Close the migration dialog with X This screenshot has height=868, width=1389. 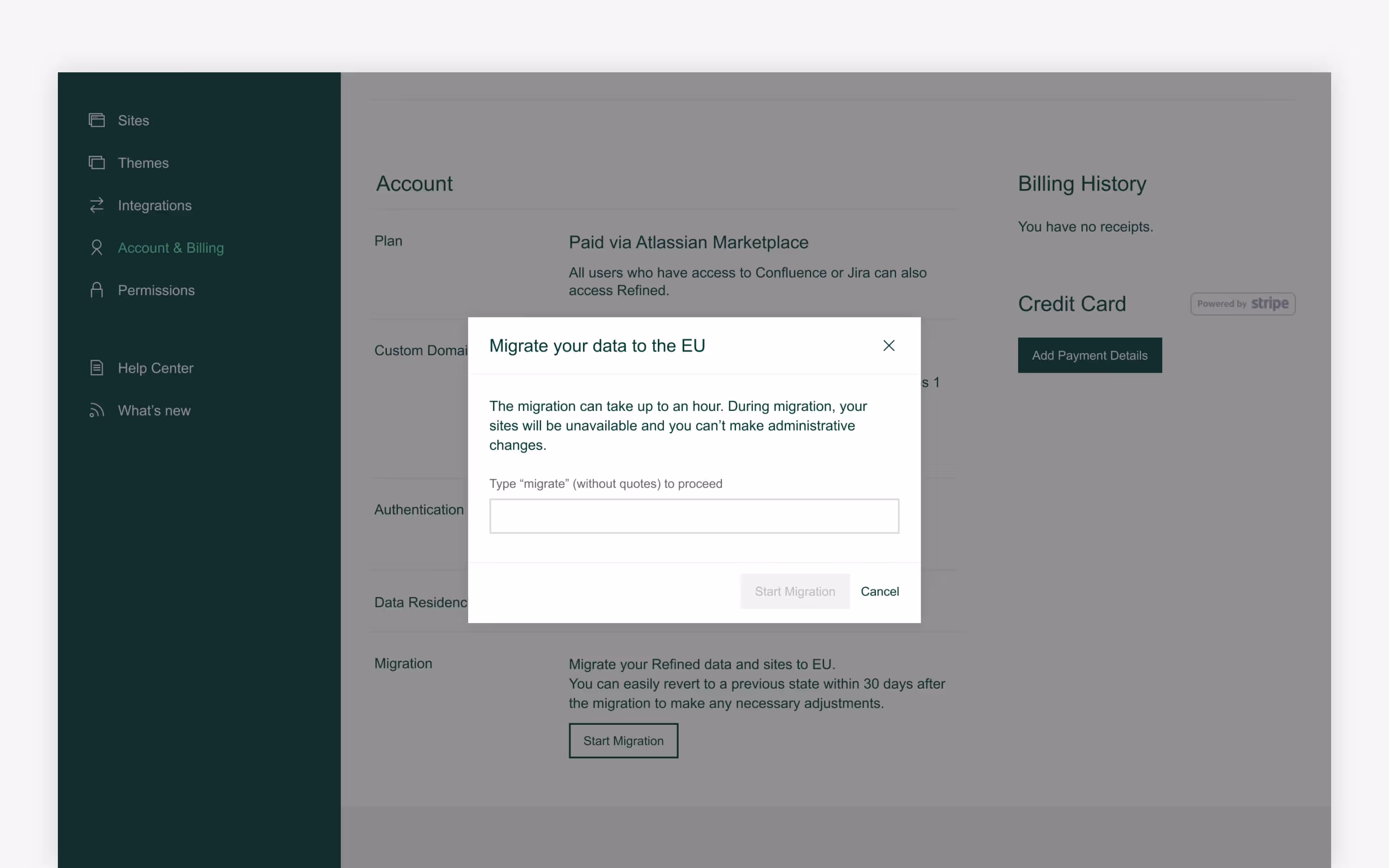(x=888, y=346)
